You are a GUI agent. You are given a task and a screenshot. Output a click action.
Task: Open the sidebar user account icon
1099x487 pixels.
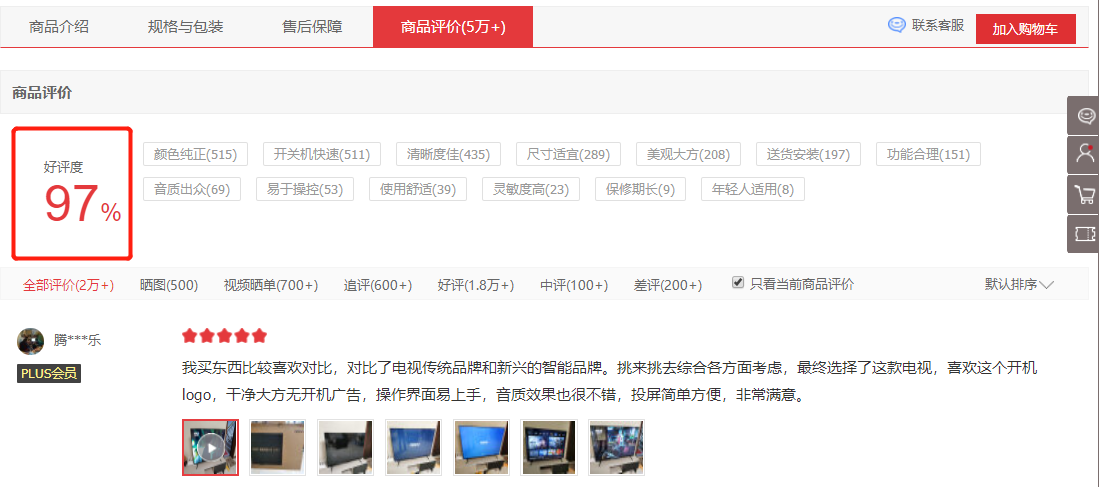click(1084, 155)
